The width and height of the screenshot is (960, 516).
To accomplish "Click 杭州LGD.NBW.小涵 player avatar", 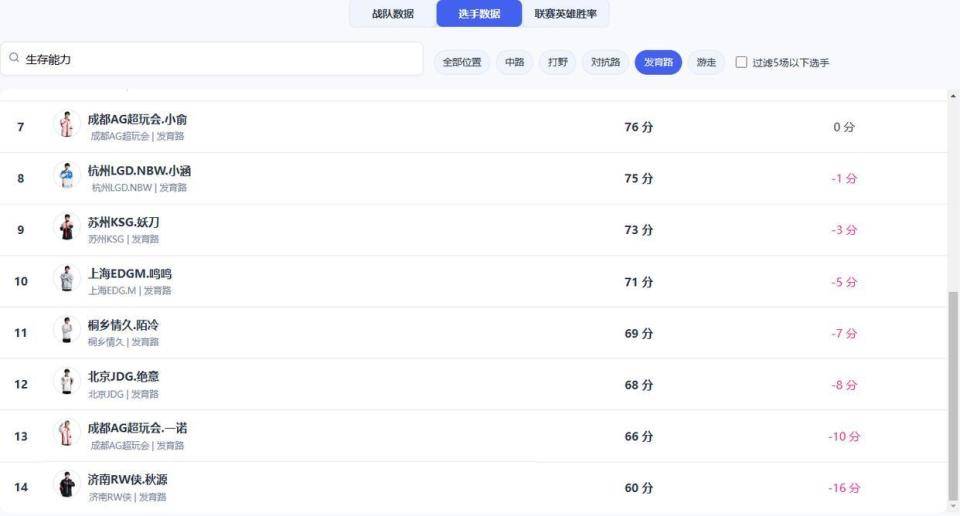I will (66, 177).
